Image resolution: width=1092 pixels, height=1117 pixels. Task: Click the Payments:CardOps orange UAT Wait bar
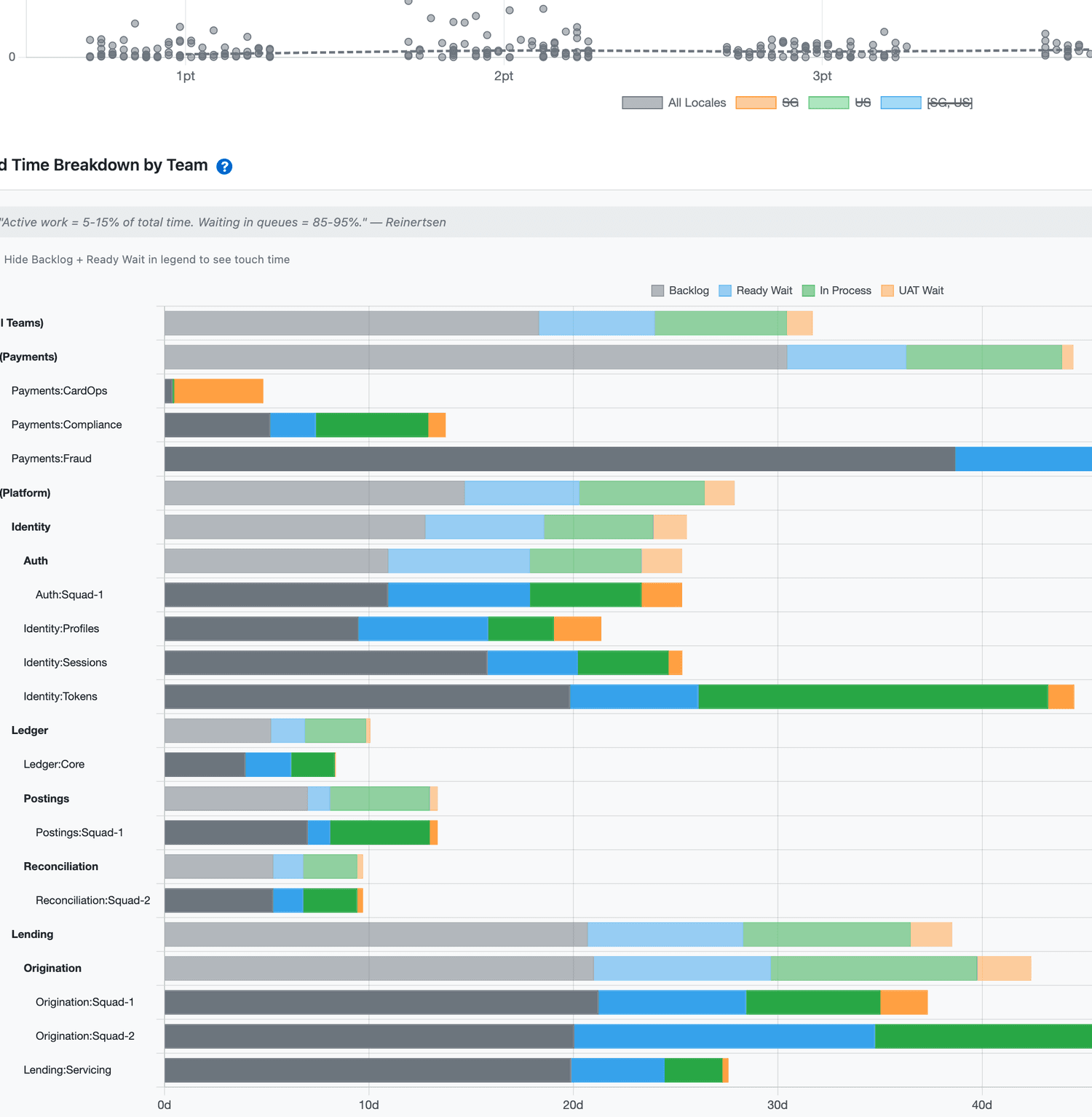point(219,391)
